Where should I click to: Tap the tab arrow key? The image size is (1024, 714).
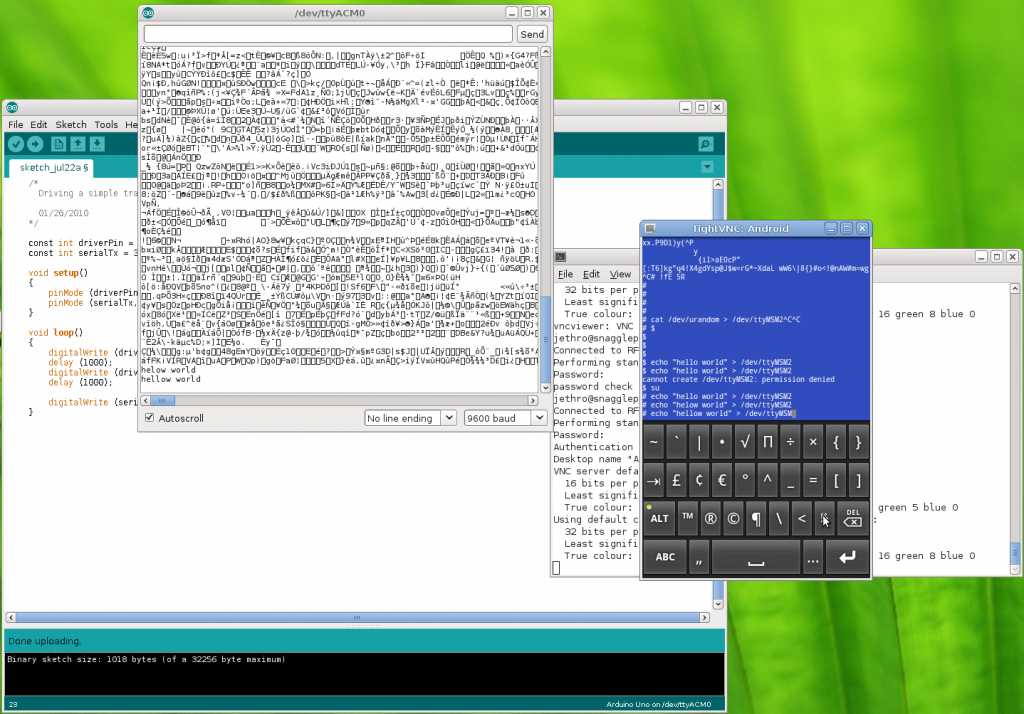point(654,481)
